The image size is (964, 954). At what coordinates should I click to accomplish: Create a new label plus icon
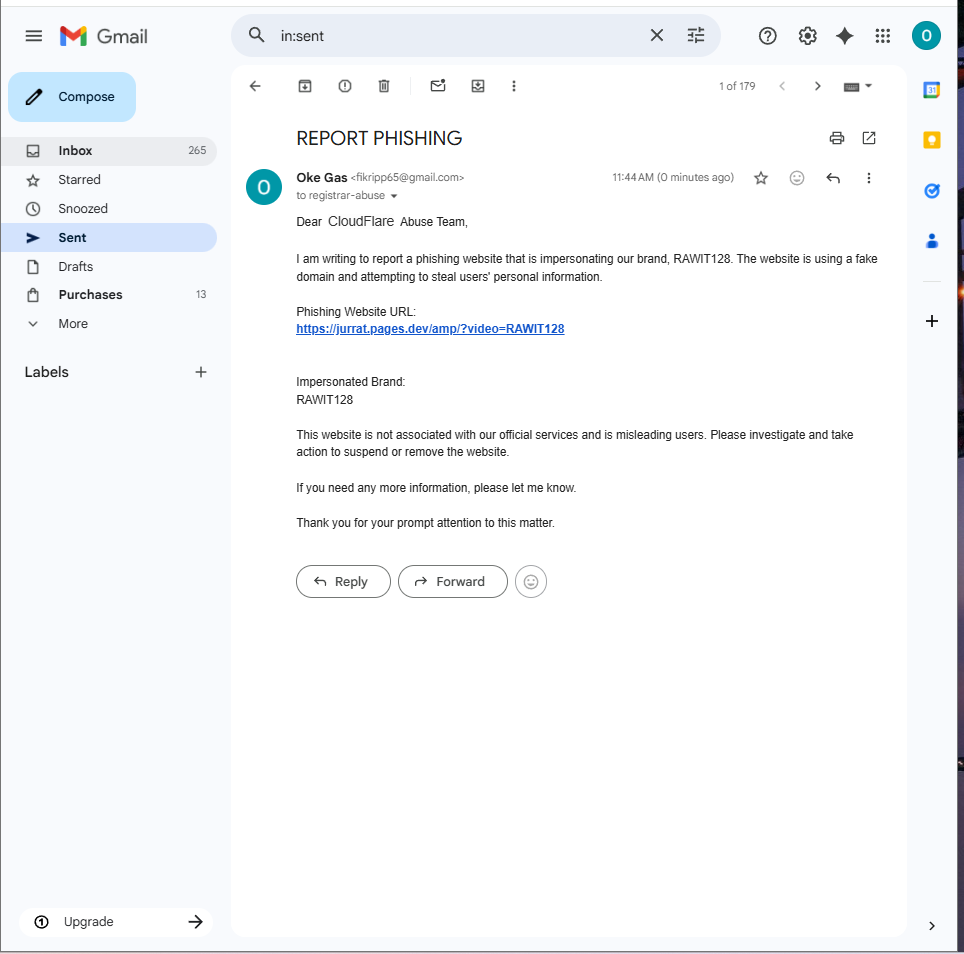click(x=200, y=372)
